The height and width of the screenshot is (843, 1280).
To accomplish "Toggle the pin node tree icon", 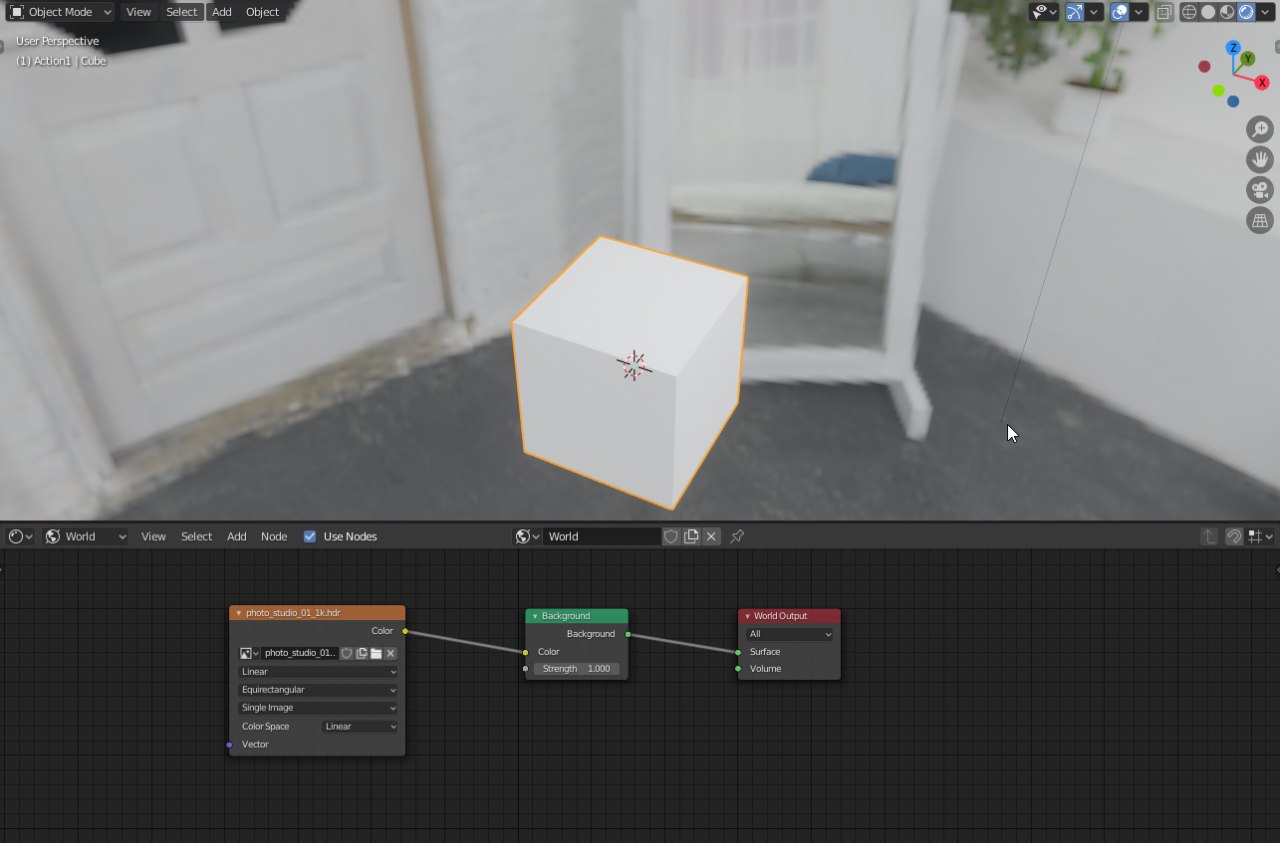I will click(737, 536).
